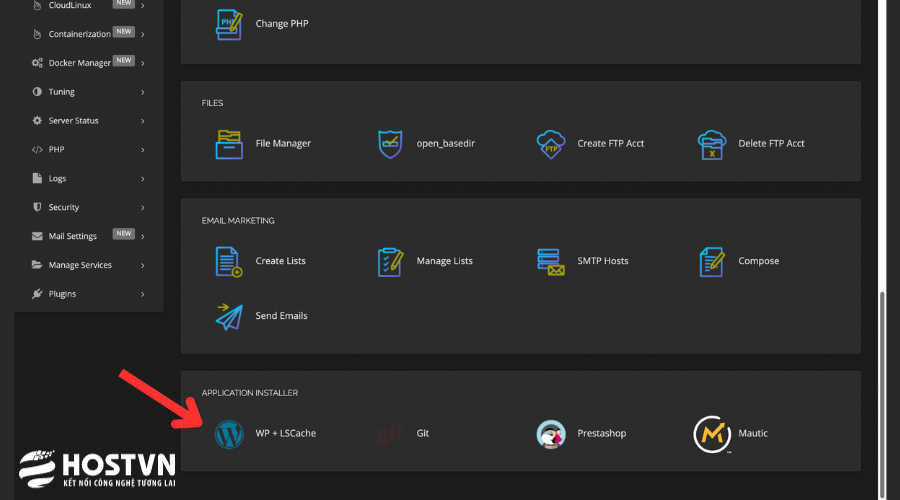The height and width of the screenshot is (500, 900).
Task: Open the SMTP Hosts server icon
Action: click(551, 262)
